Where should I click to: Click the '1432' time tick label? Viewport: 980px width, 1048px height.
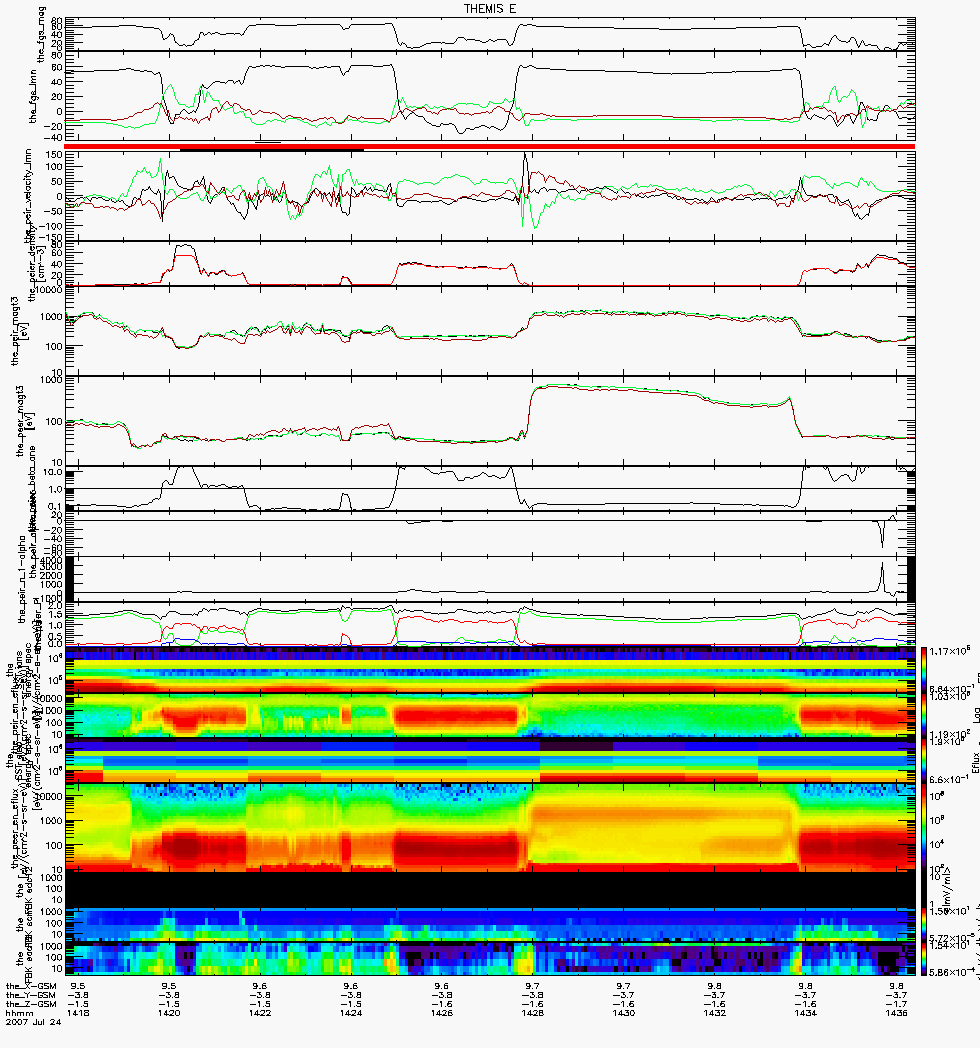(x=715, y=1013)
